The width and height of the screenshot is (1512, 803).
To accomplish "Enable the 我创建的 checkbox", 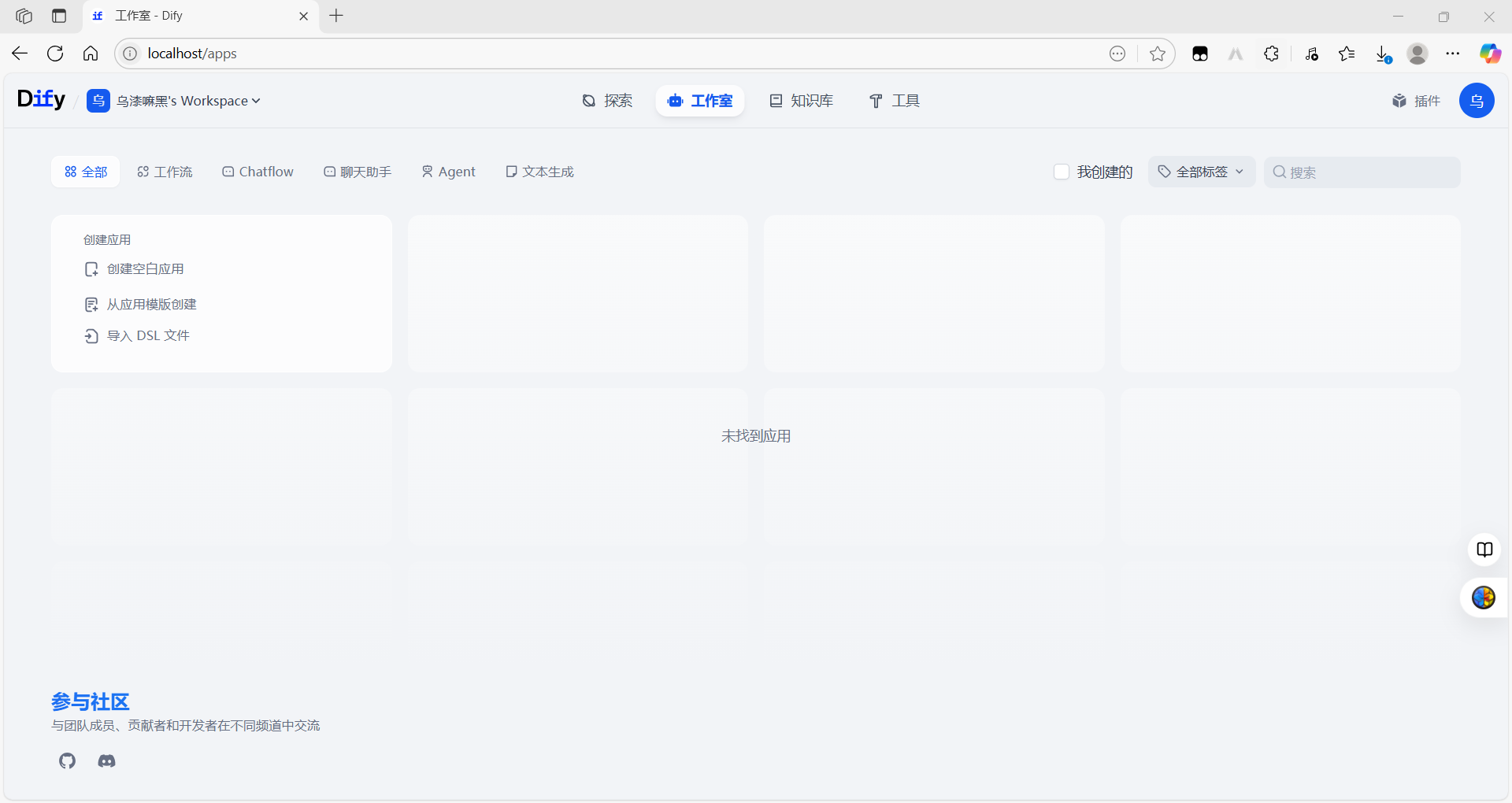I will [1062, 172].
